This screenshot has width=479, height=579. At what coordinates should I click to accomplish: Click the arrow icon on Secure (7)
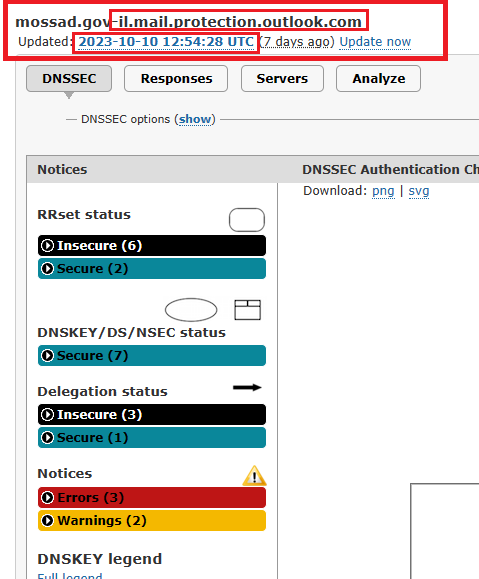tap(47, 356)
